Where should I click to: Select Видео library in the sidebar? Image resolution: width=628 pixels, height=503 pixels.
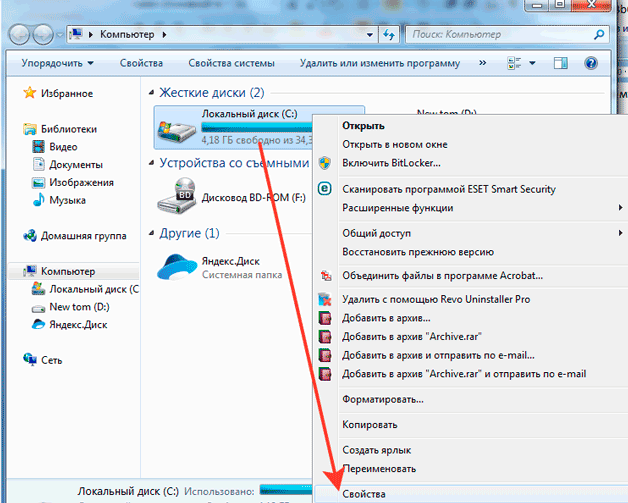62,147
